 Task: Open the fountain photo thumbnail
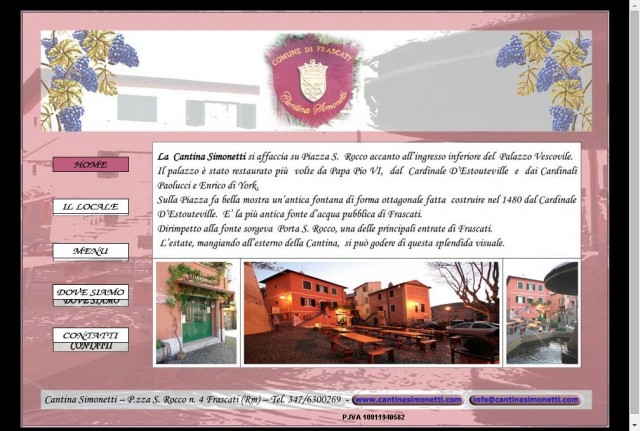[x=542, y=313]
